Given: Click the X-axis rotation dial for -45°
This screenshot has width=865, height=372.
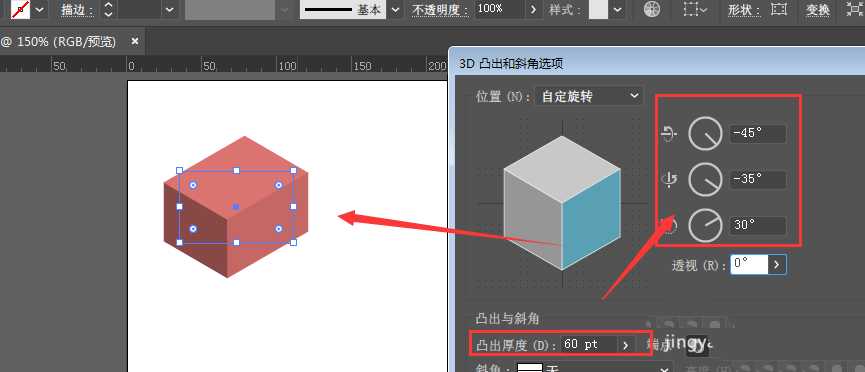Looking at the screenshot, I should point(706,134).
